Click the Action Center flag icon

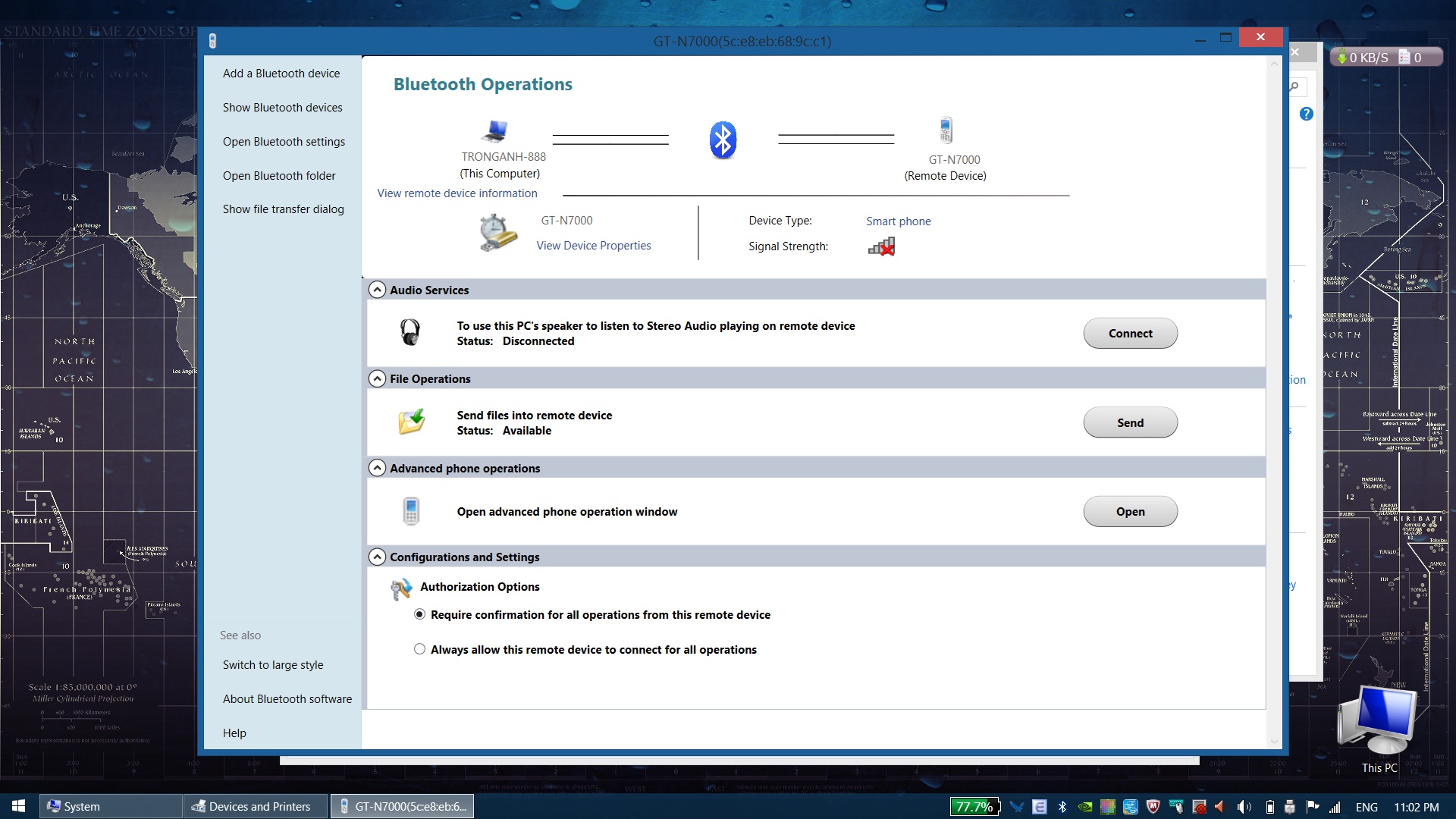tap(1313, 807)
